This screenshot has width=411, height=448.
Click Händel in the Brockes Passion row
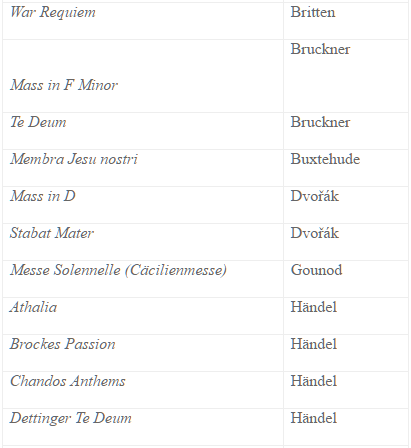click(314, 344)
